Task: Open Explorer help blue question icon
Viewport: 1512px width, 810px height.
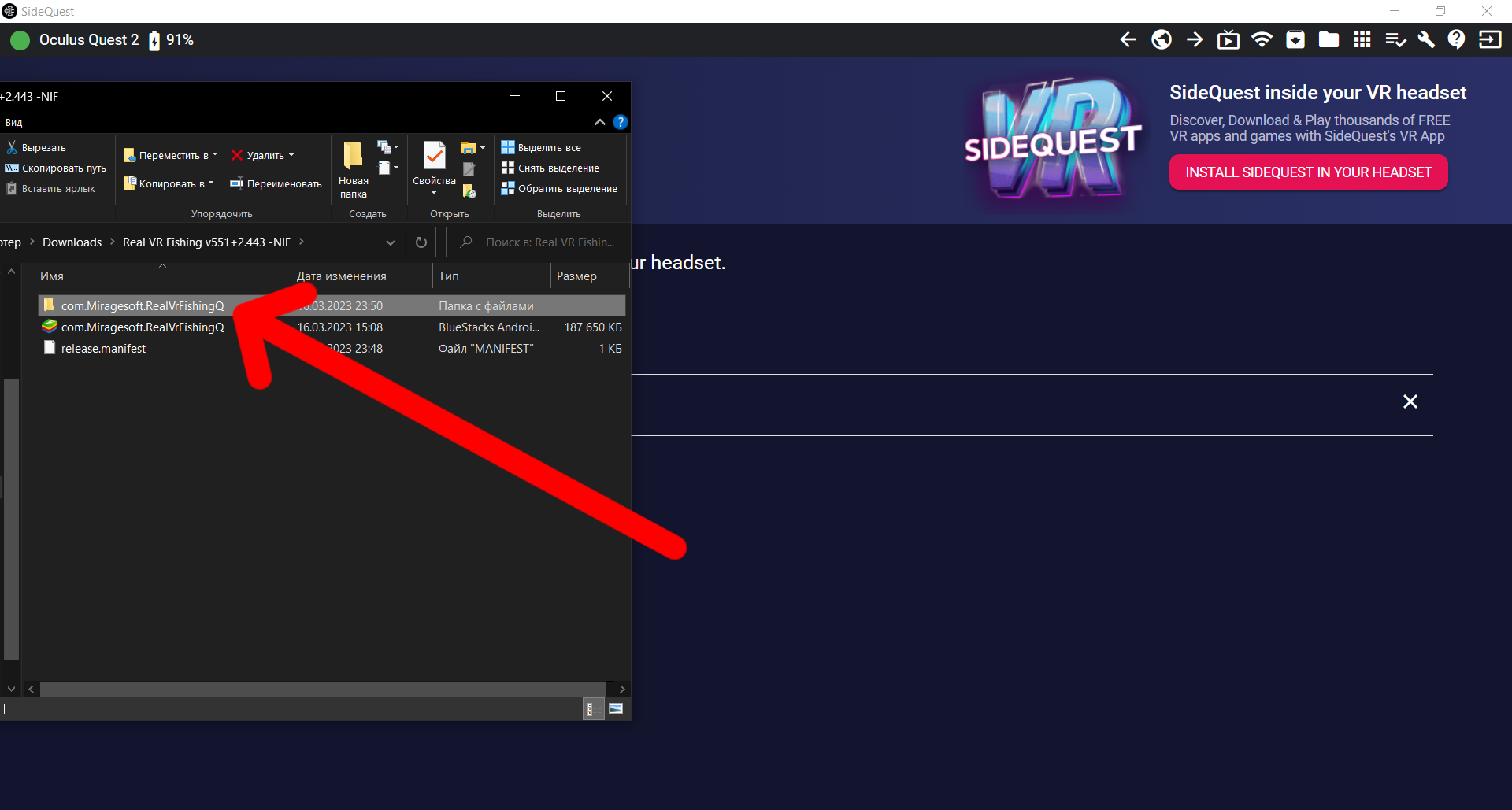Action: point(621,122)
